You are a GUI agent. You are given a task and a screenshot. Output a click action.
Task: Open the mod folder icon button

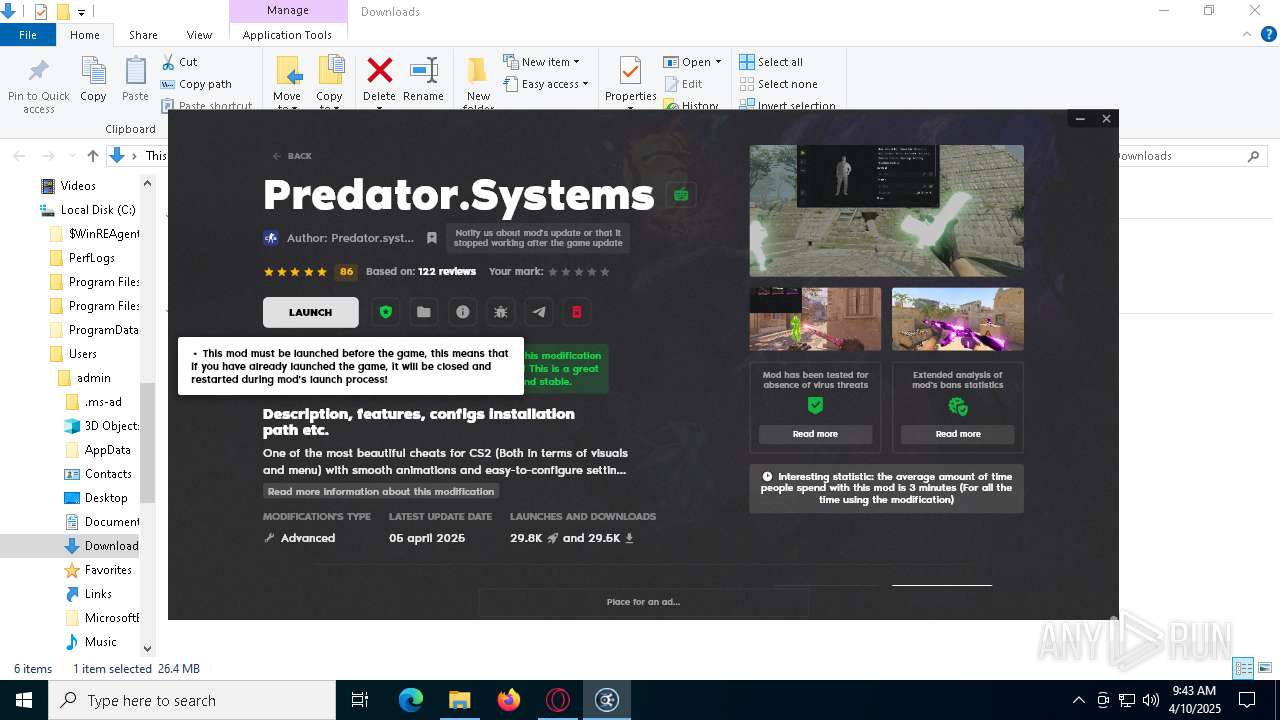coord(424,312)
